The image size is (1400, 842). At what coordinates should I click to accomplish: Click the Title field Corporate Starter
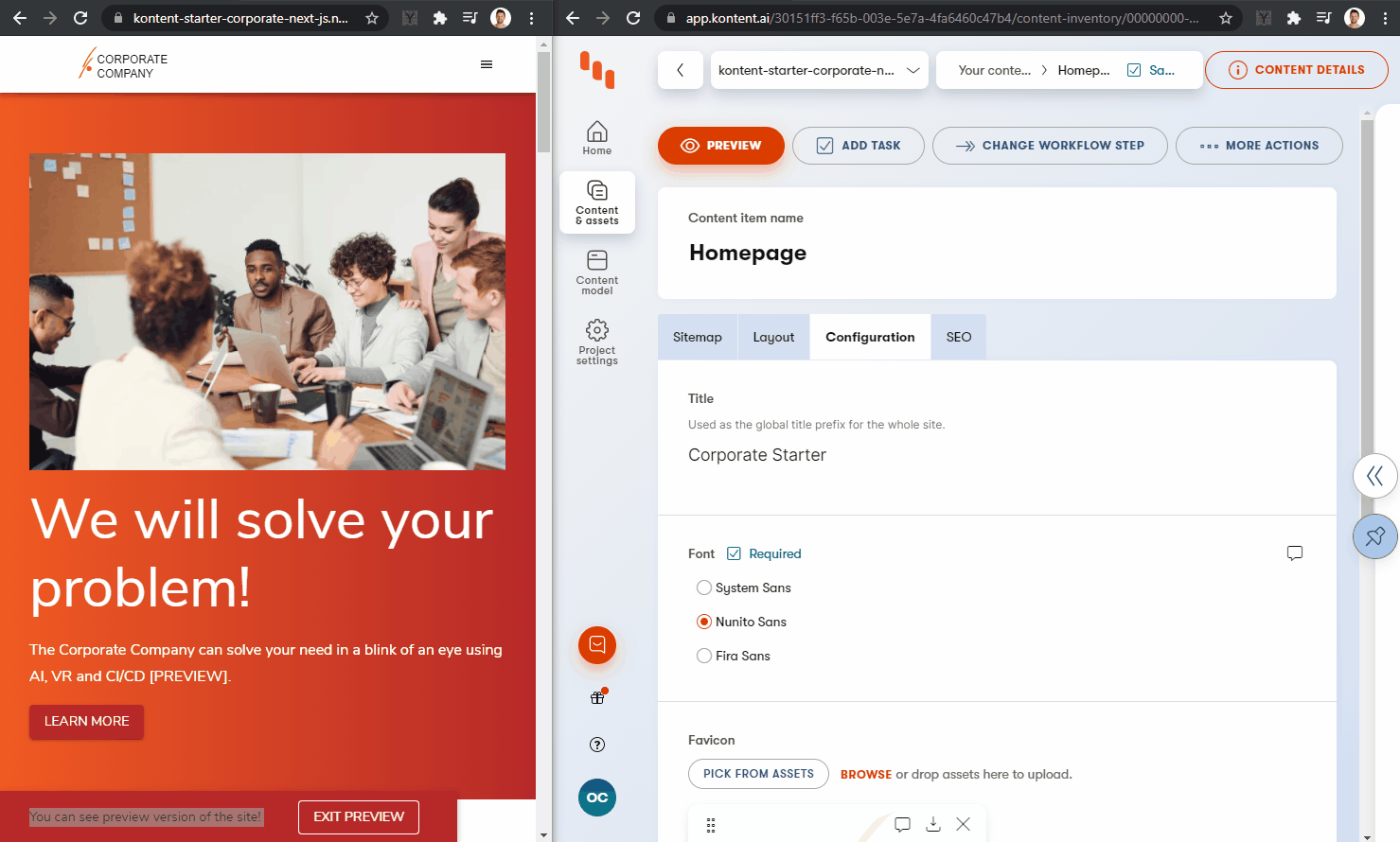757,455
